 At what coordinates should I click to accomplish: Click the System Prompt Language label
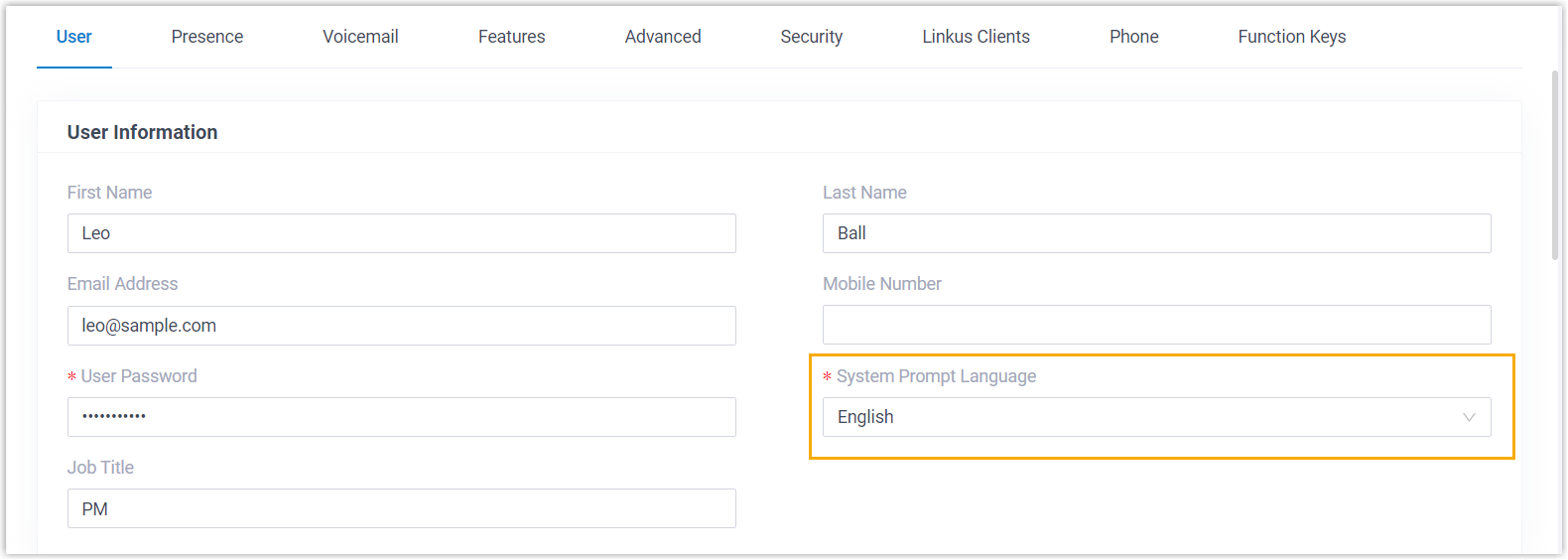(935, 376)
